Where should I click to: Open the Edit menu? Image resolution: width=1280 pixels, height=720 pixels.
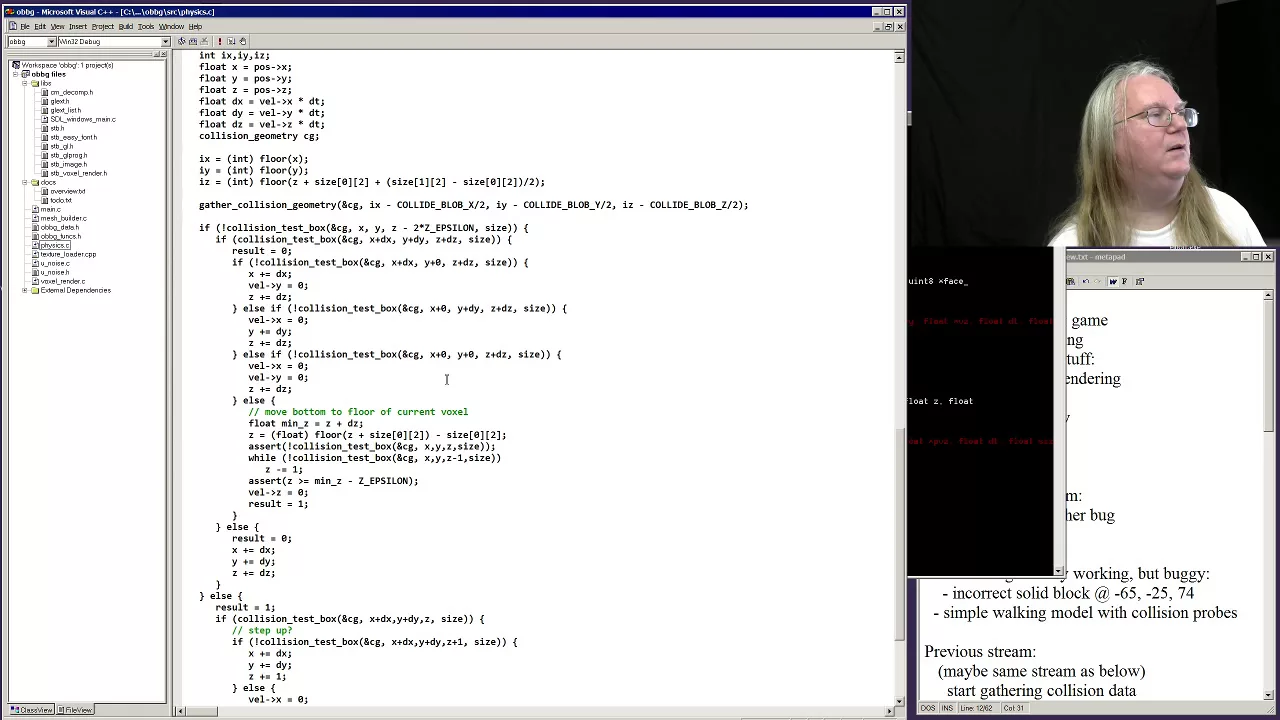[40, 26]
